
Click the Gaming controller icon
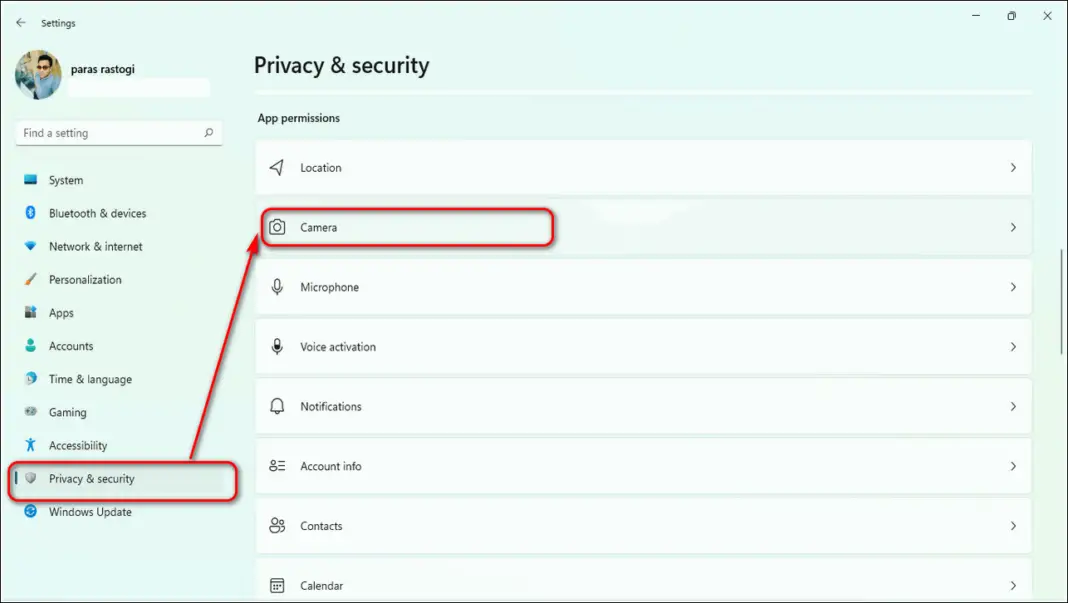(x=32, y=412)
